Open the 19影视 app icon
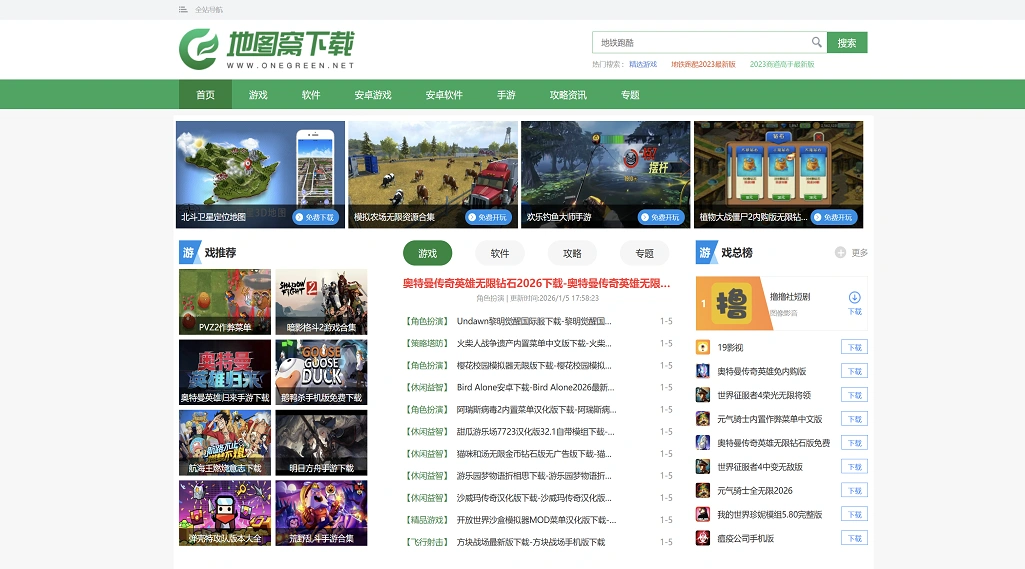 tap(703, 347)
